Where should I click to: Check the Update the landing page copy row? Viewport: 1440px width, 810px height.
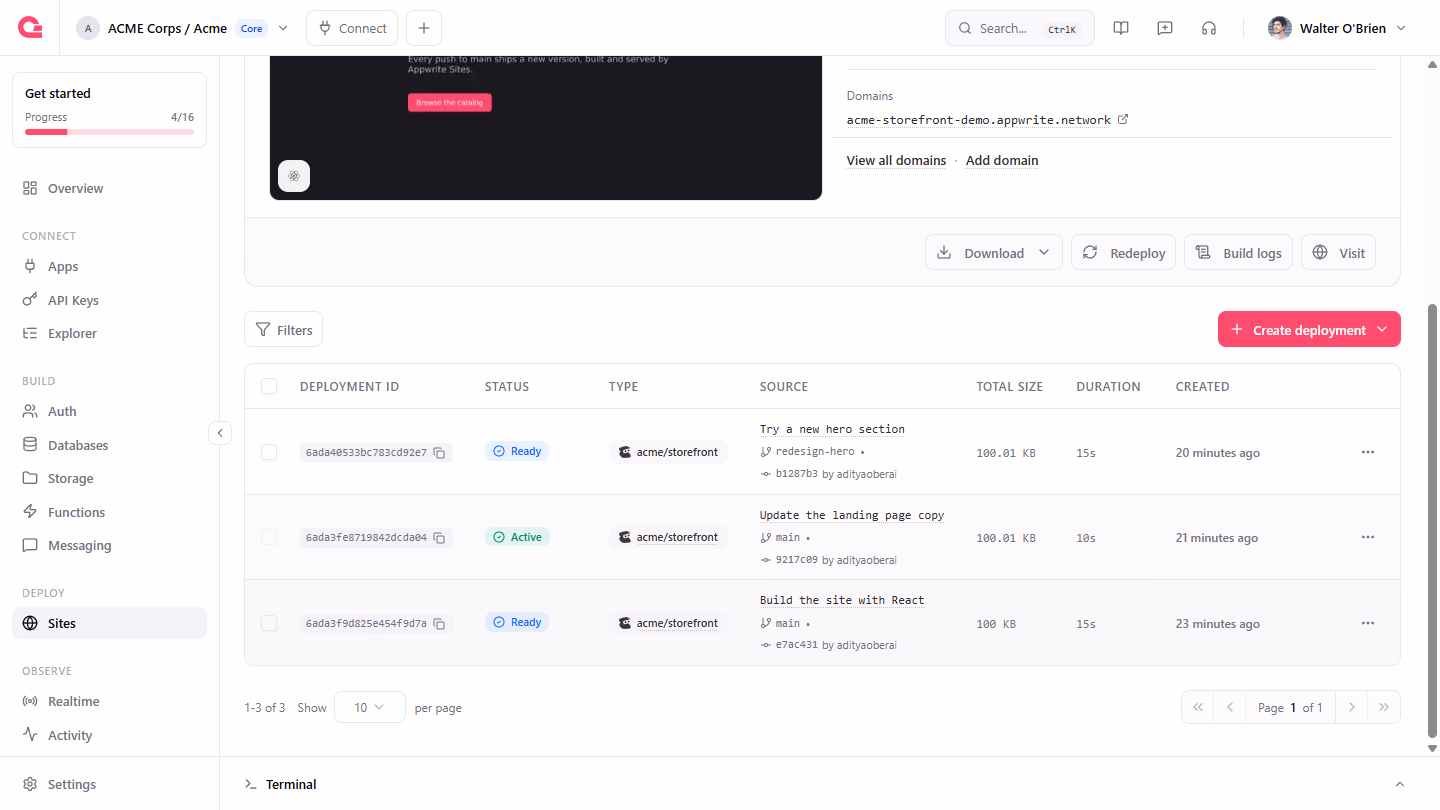269,537
